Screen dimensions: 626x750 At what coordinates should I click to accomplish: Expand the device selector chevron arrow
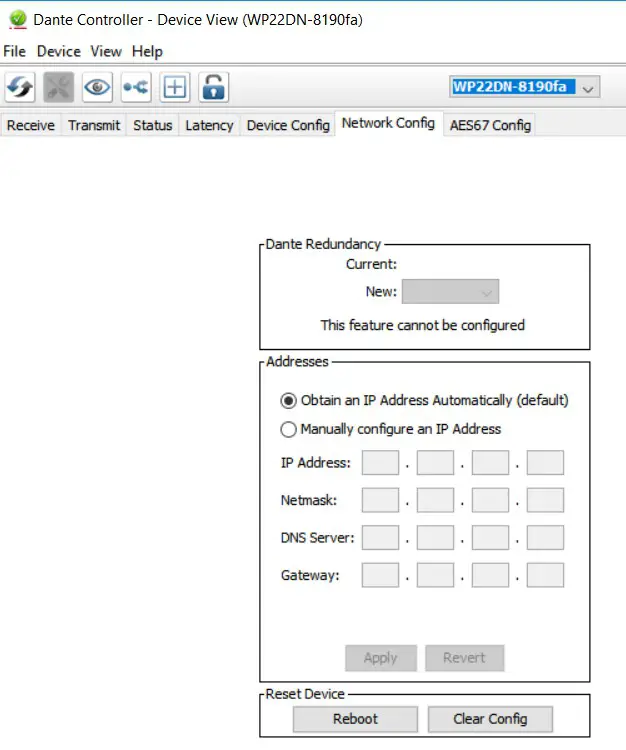point(588,88)
